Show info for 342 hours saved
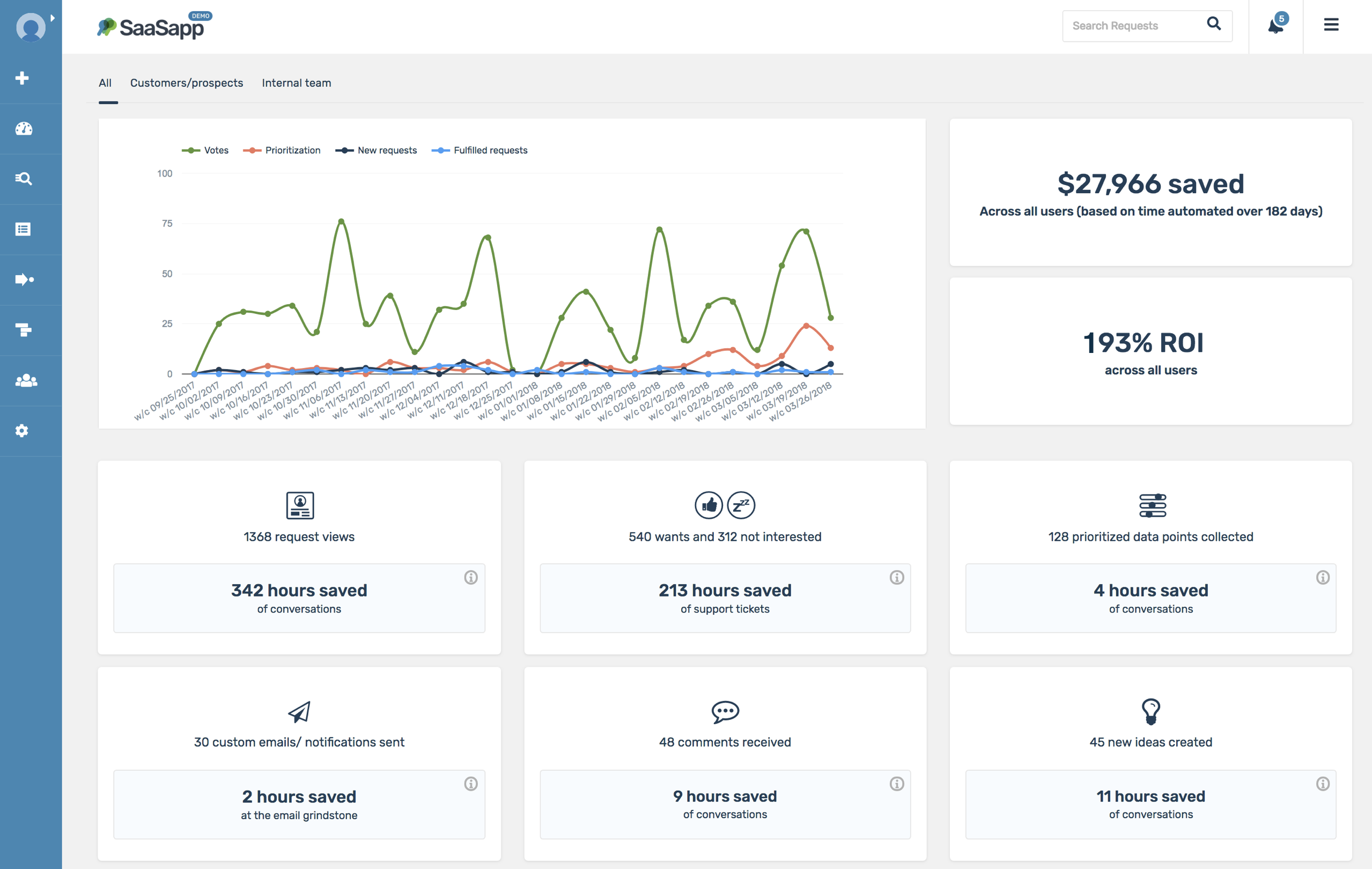 coord(470,577)
